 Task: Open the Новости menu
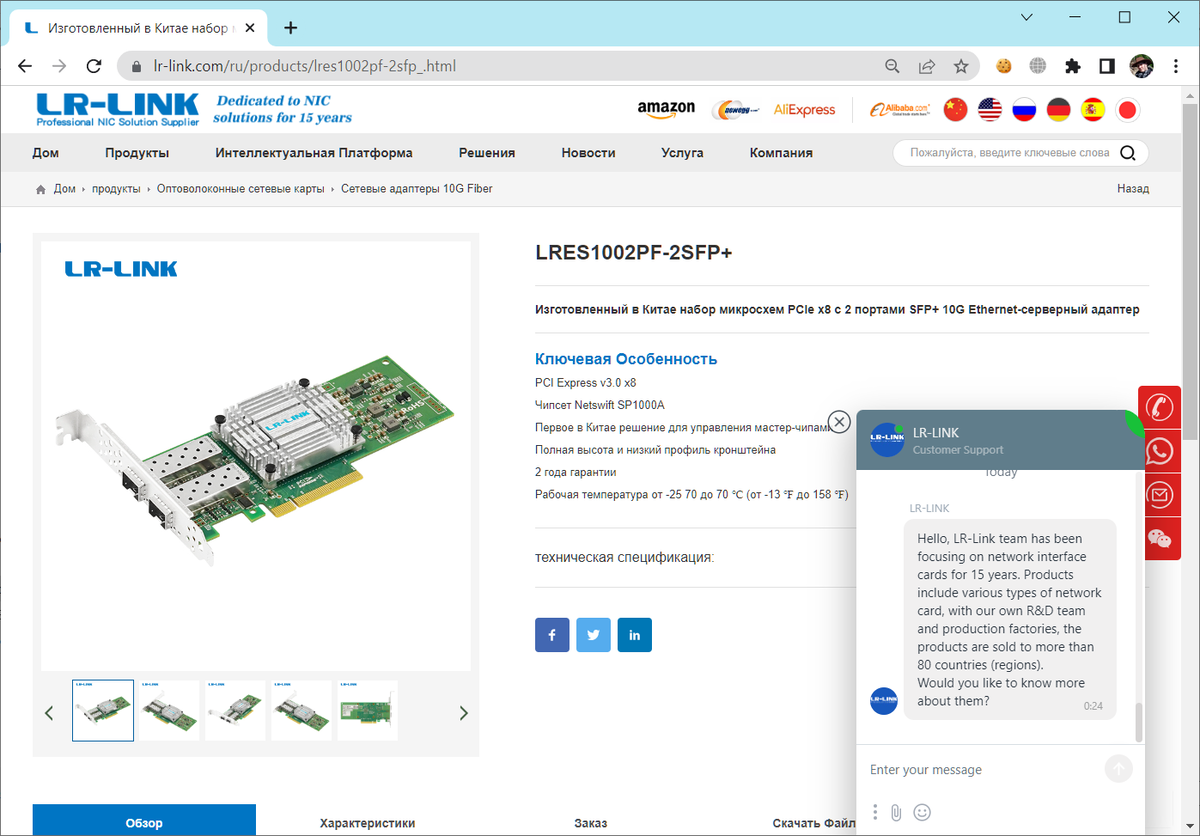point(588,153)
